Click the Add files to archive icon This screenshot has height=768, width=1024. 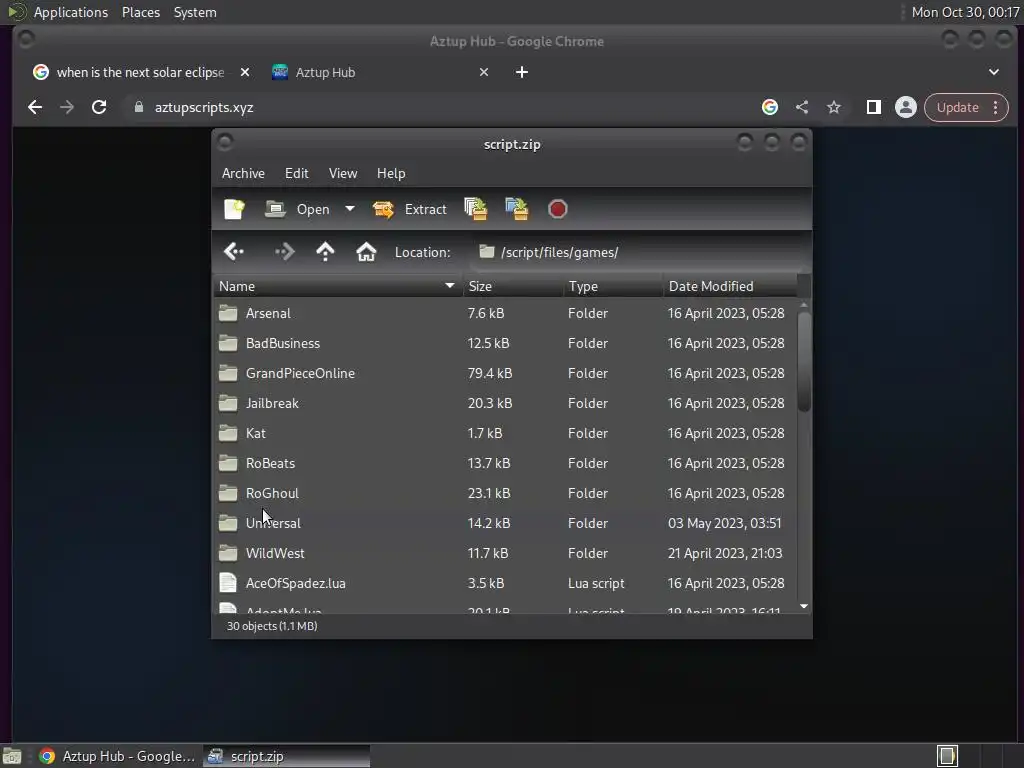click(x=475, y=209)
